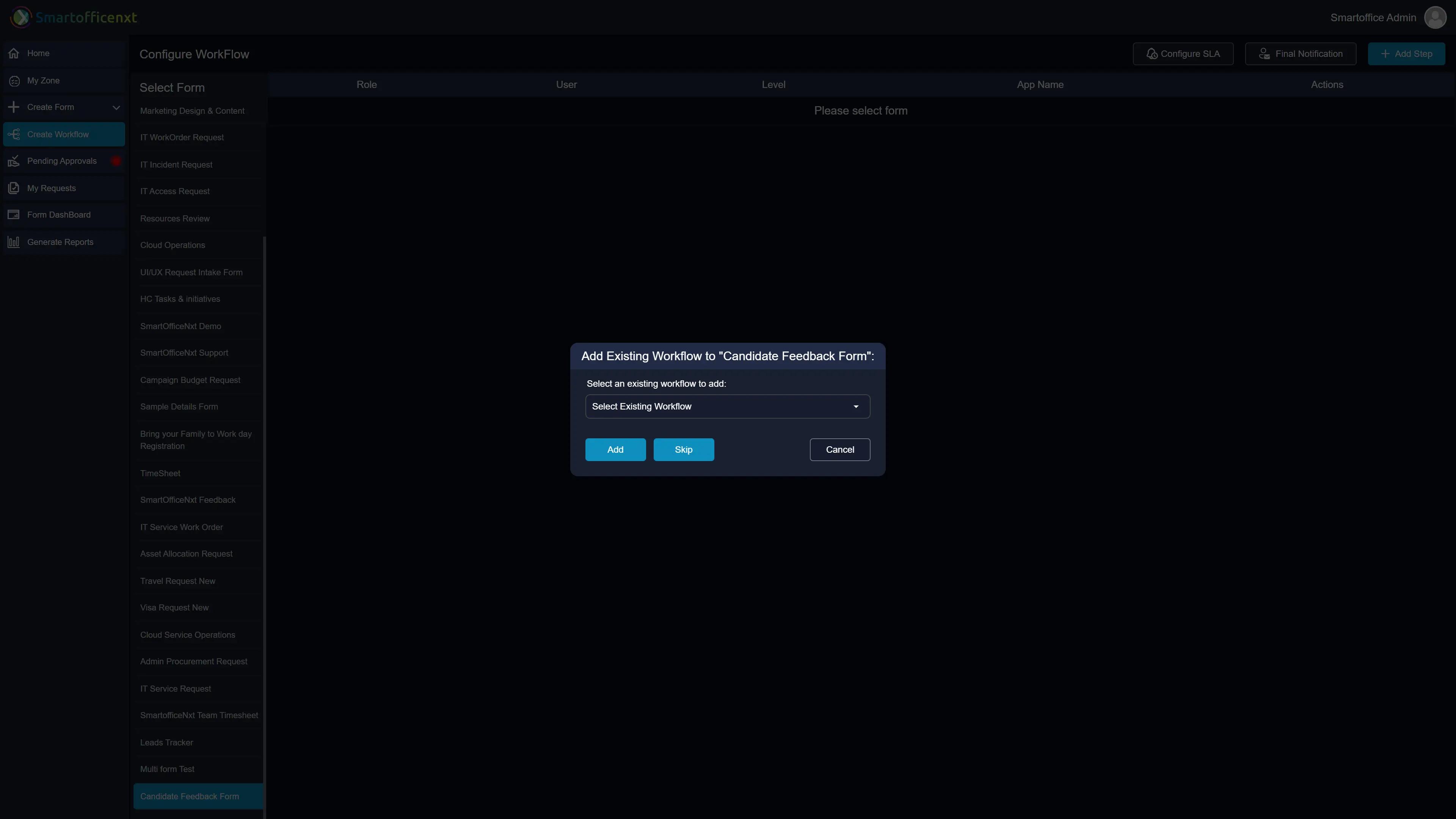The height and width of the screenshot is (819, 1456).
Task: Click the Add Step button
Action: [x=1406, y=54]
